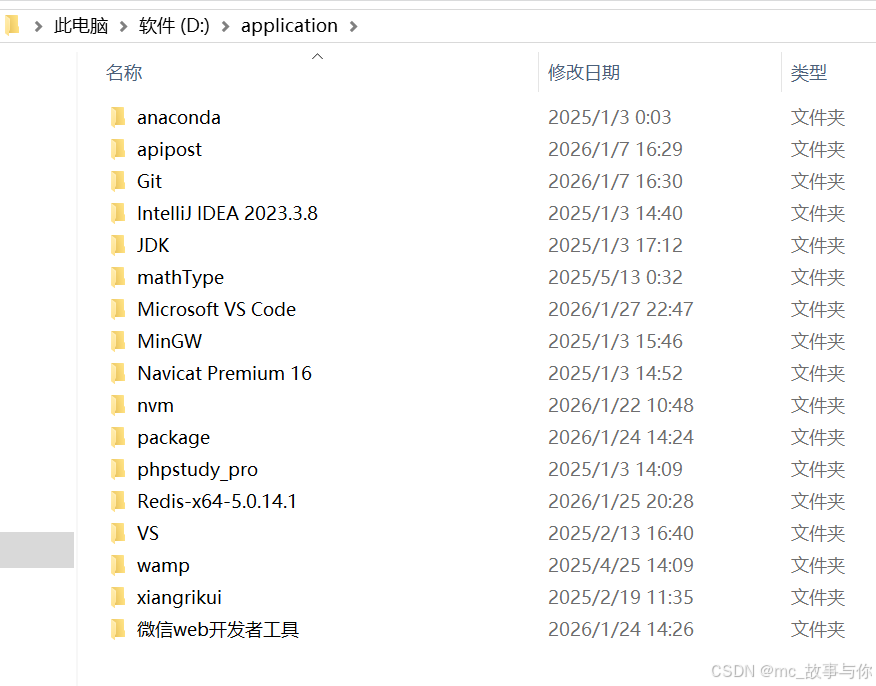
Task: Select the apipost folder name
Action: 169,150
